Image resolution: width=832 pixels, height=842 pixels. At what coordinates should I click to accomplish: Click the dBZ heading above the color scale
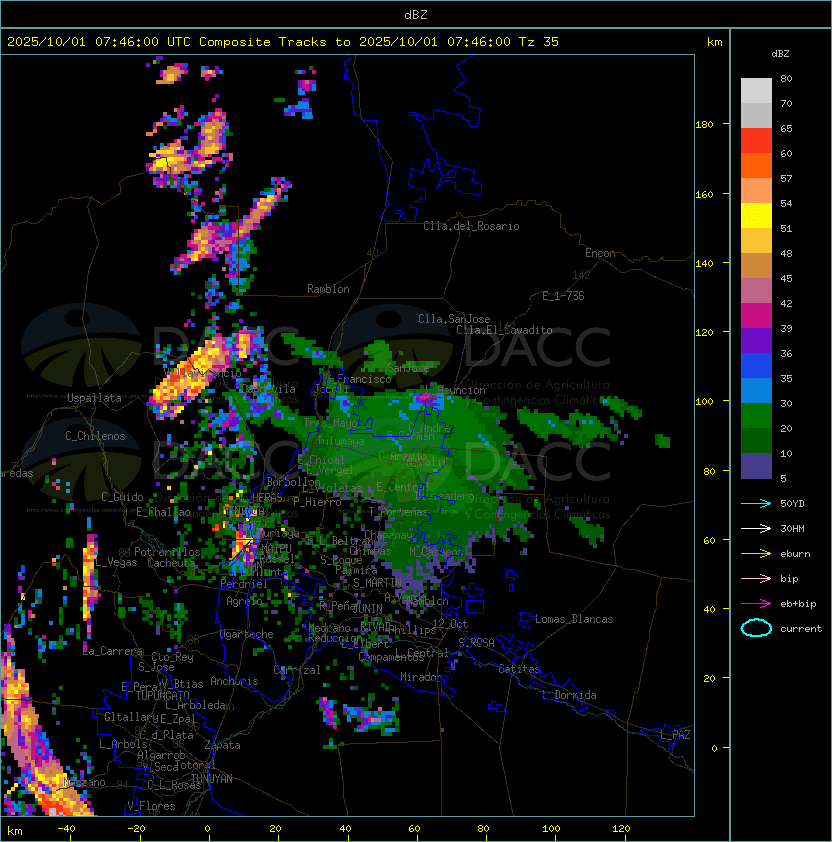pyautogui.click(x=780, y=54)
